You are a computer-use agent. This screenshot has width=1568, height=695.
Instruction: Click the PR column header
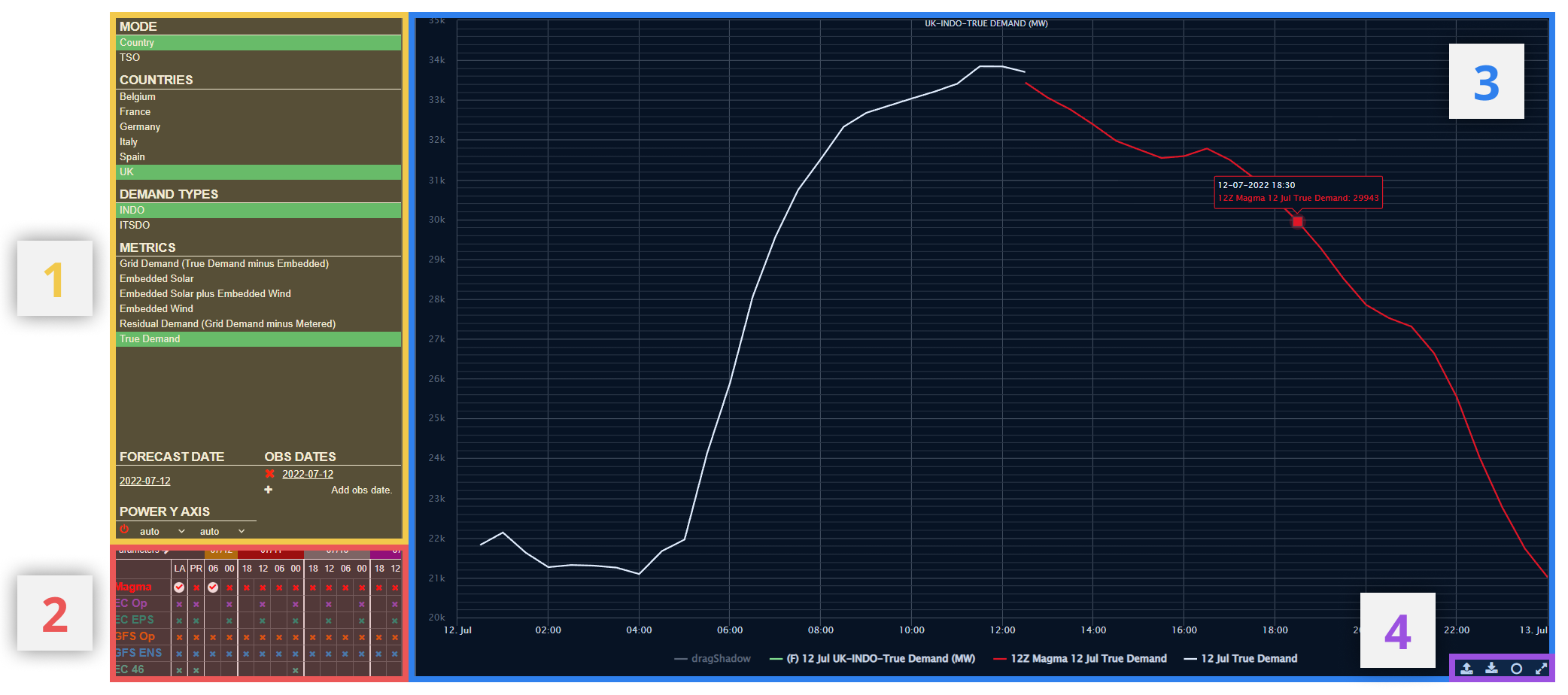pos(196,569)
